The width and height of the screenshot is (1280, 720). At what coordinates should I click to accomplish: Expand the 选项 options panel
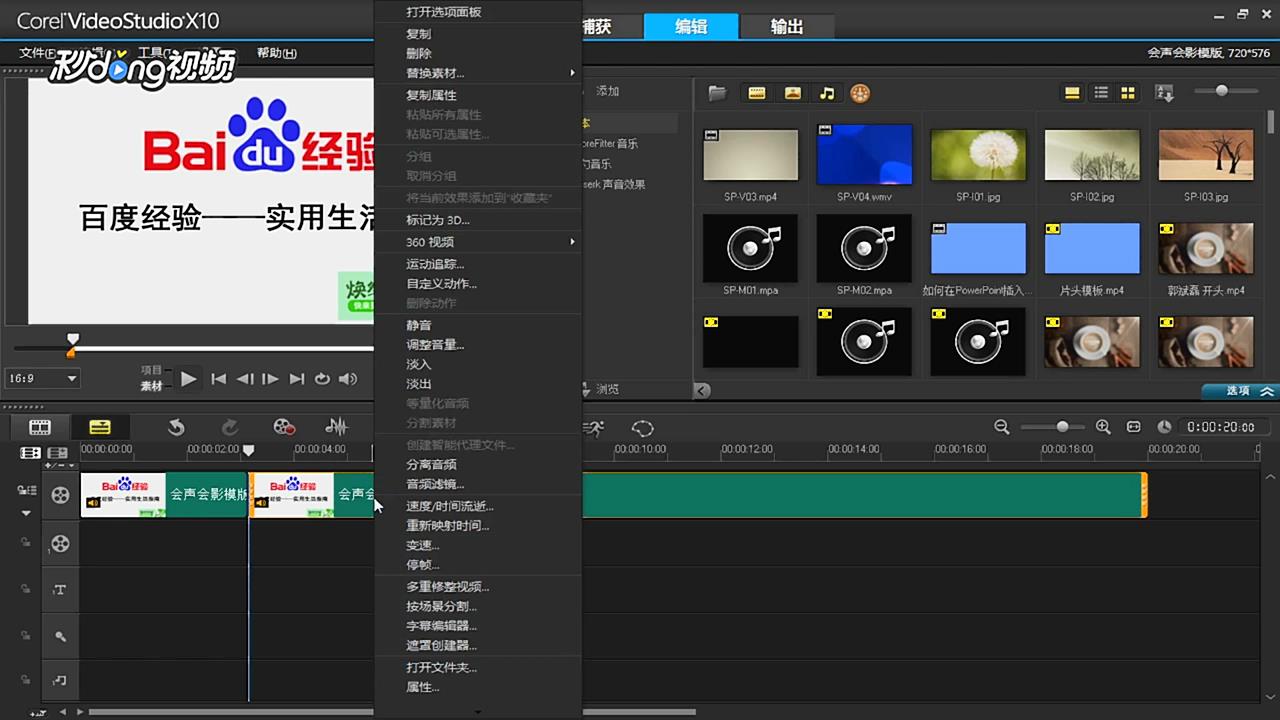pos(1239,391)
